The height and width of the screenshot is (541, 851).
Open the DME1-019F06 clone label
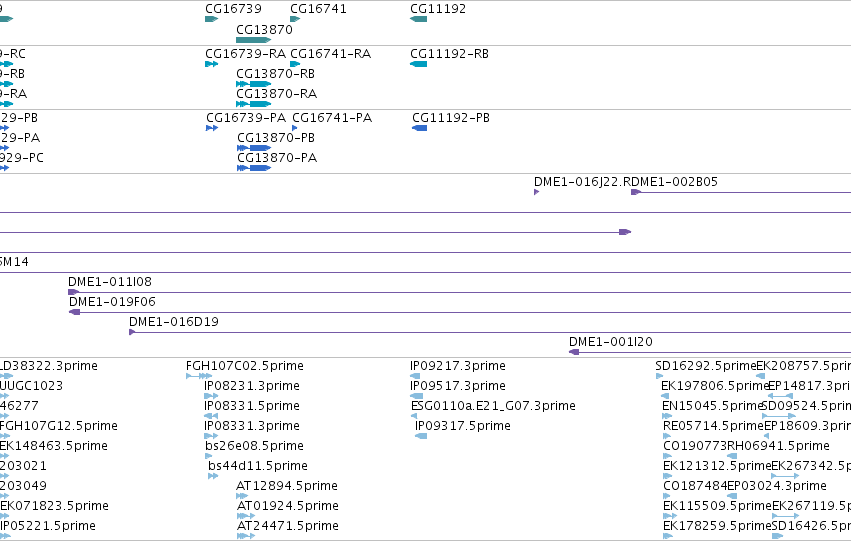[x=112, y=302]
